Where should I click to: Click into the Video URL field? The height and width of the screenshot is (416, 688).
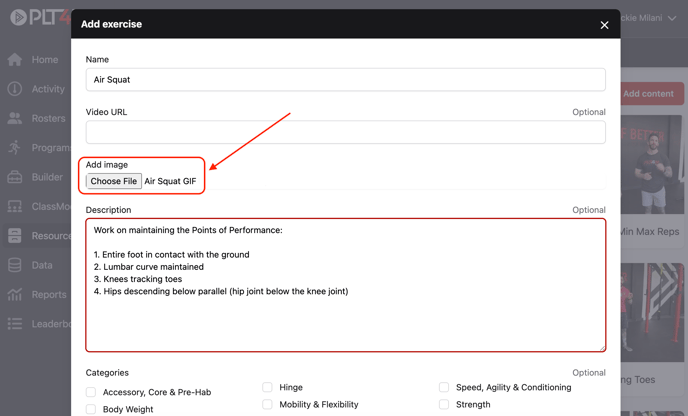point(345,132)
